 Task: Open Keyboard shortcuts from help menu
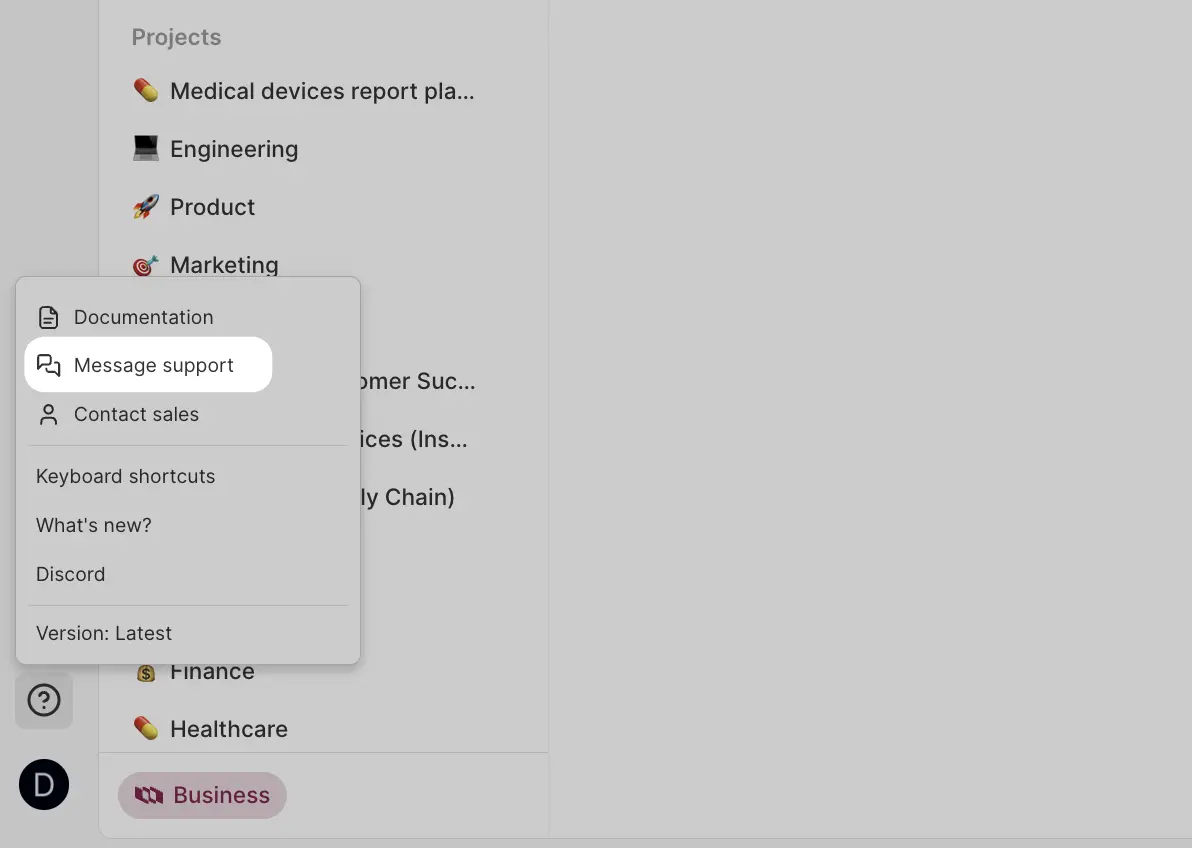coord(126,476)
